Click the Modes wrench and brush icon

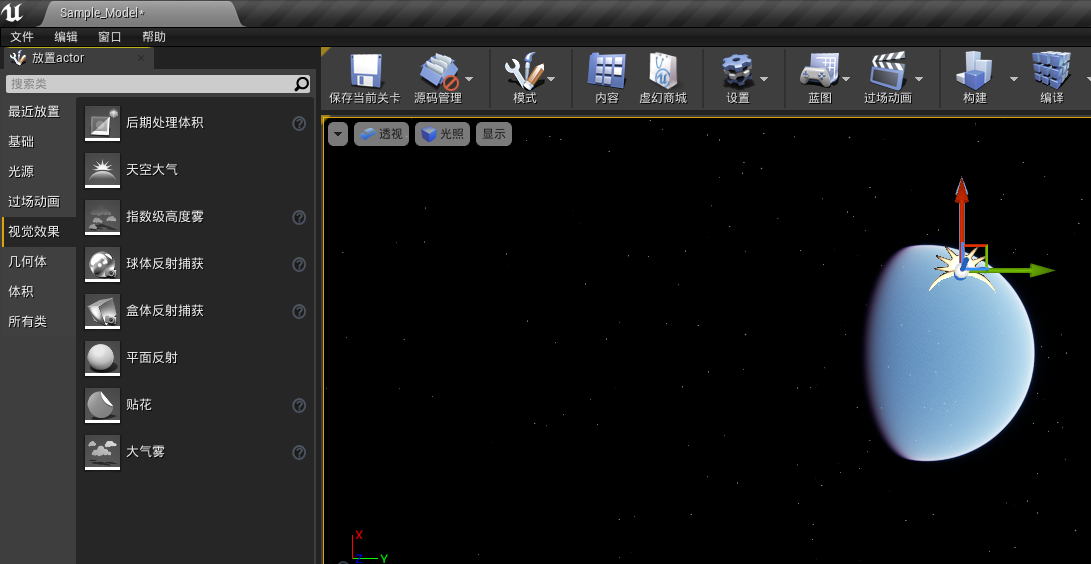(x=525, y=71)
